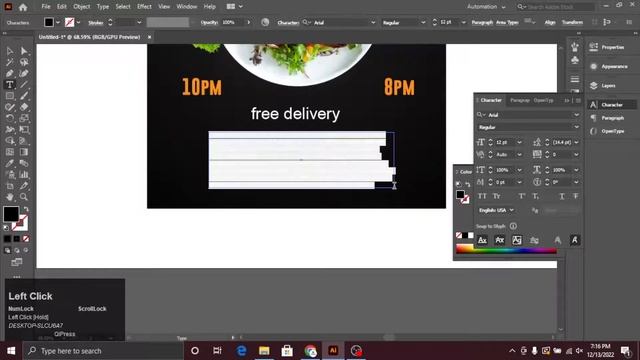The width and height of the screenshot is (640, 360).
Task: Select the Zoom tool
Action: [x=24, y=197]
